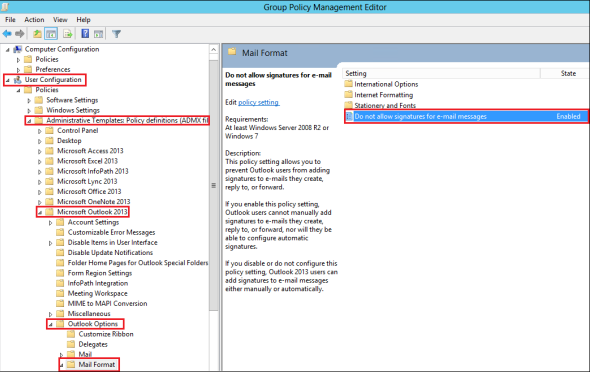Screen dimensions: 590x372
Task: Click the Forward arrow toolbar icon
Action: coord(20,34)
